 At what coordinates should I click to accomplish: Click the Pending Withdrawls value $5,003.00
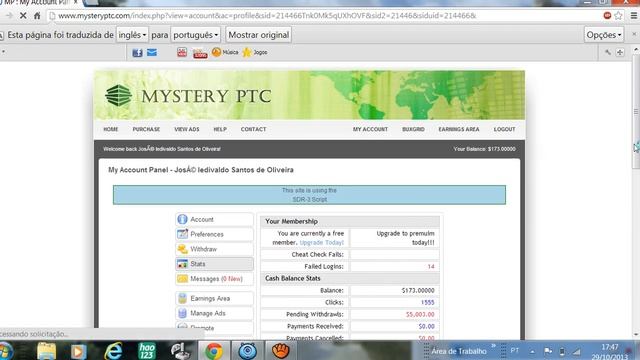pos(420,315)
